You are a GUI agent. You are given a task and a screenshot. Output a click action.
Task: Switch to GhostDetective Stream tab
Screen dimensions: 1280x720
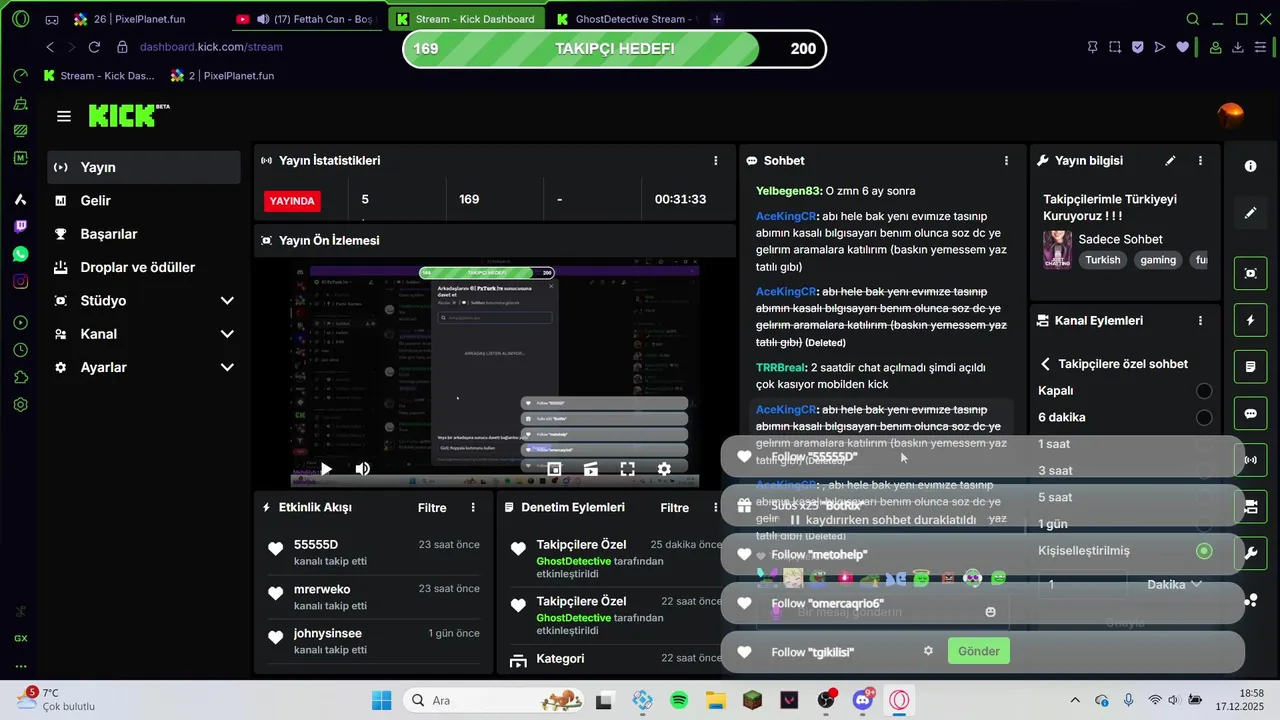point(626,19)
